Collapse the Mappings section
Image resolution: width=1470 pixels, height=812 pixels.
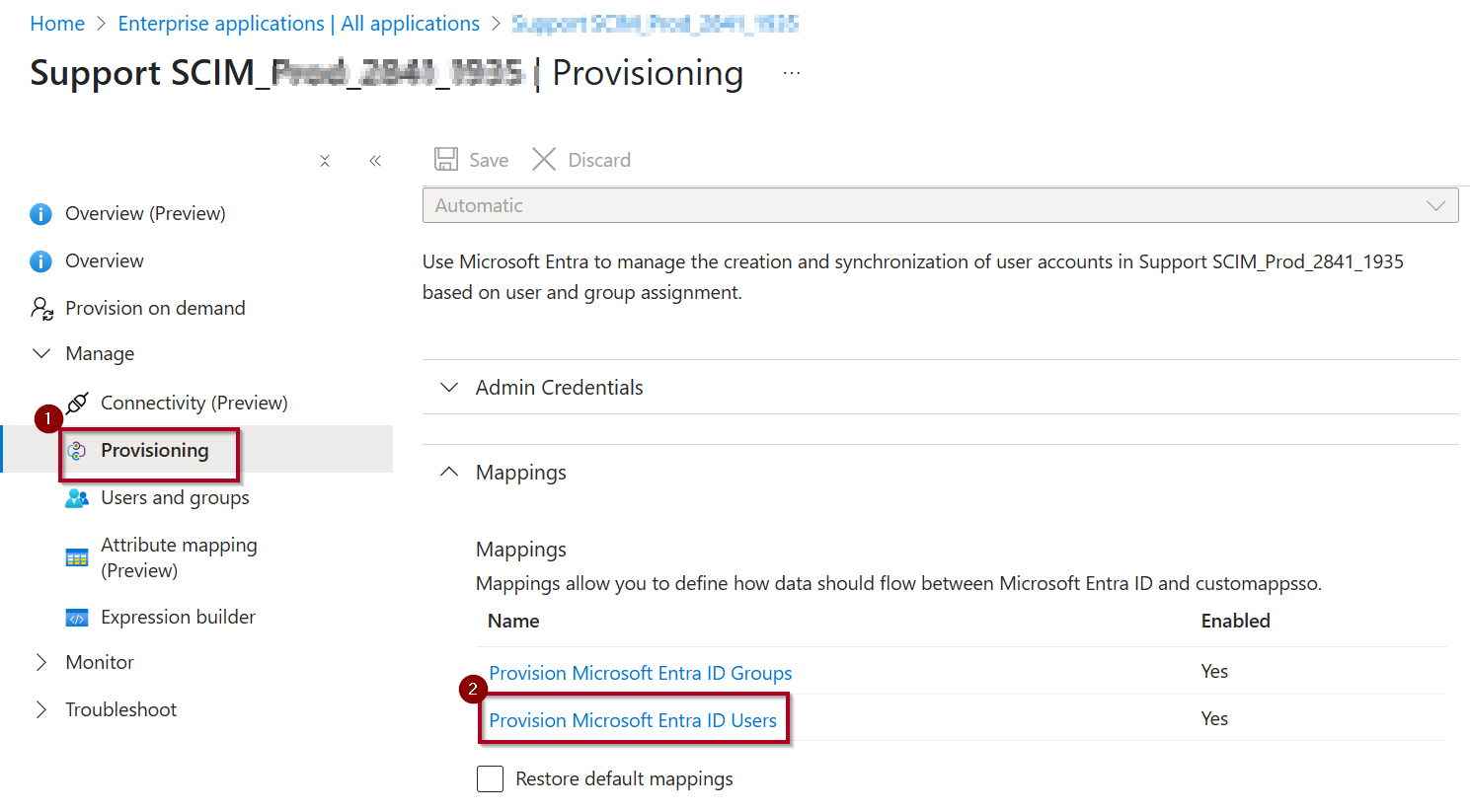(x=449, y=472)
